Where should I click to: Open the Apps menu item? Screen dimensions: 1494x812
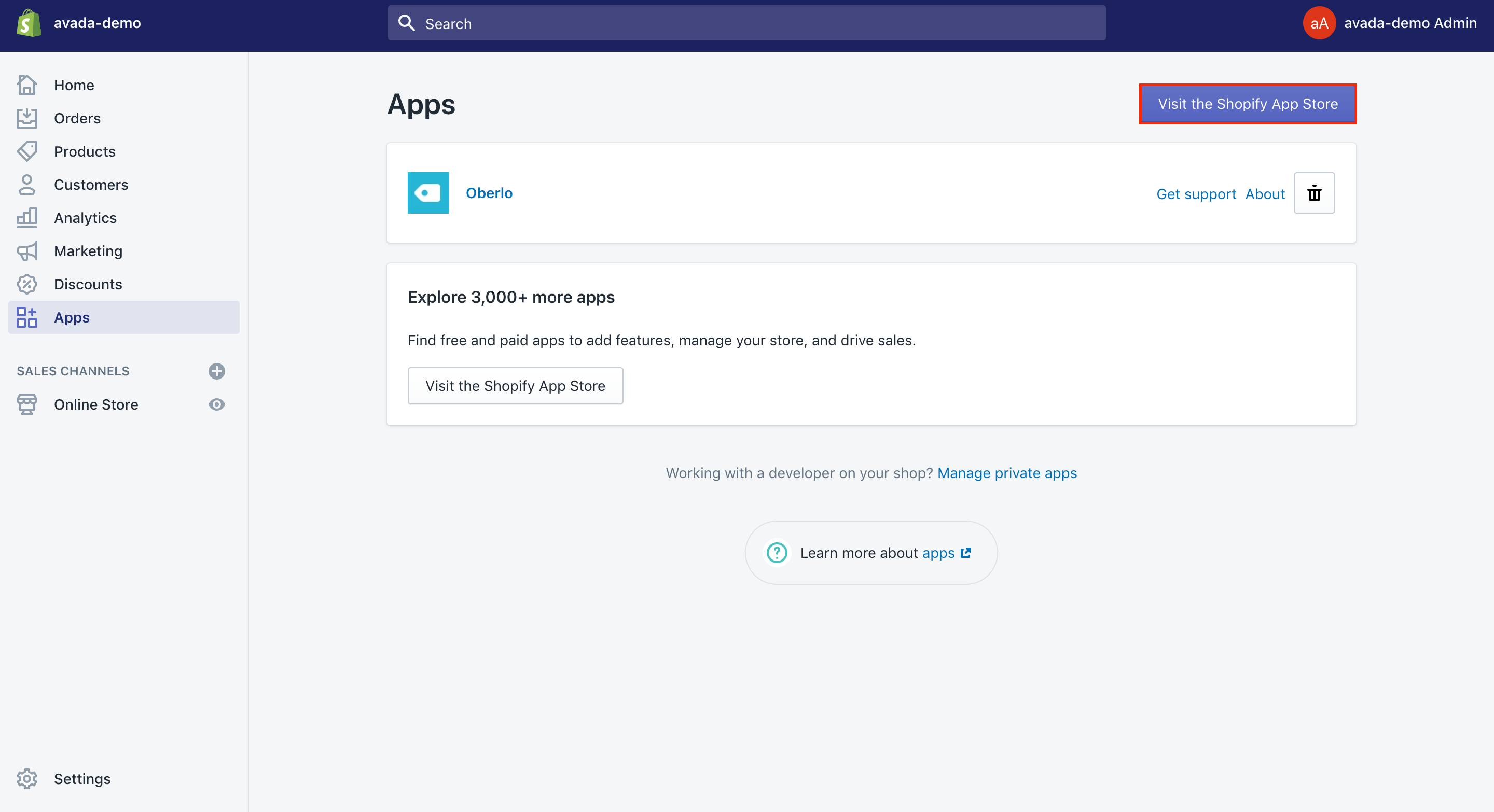click(72, 317)
